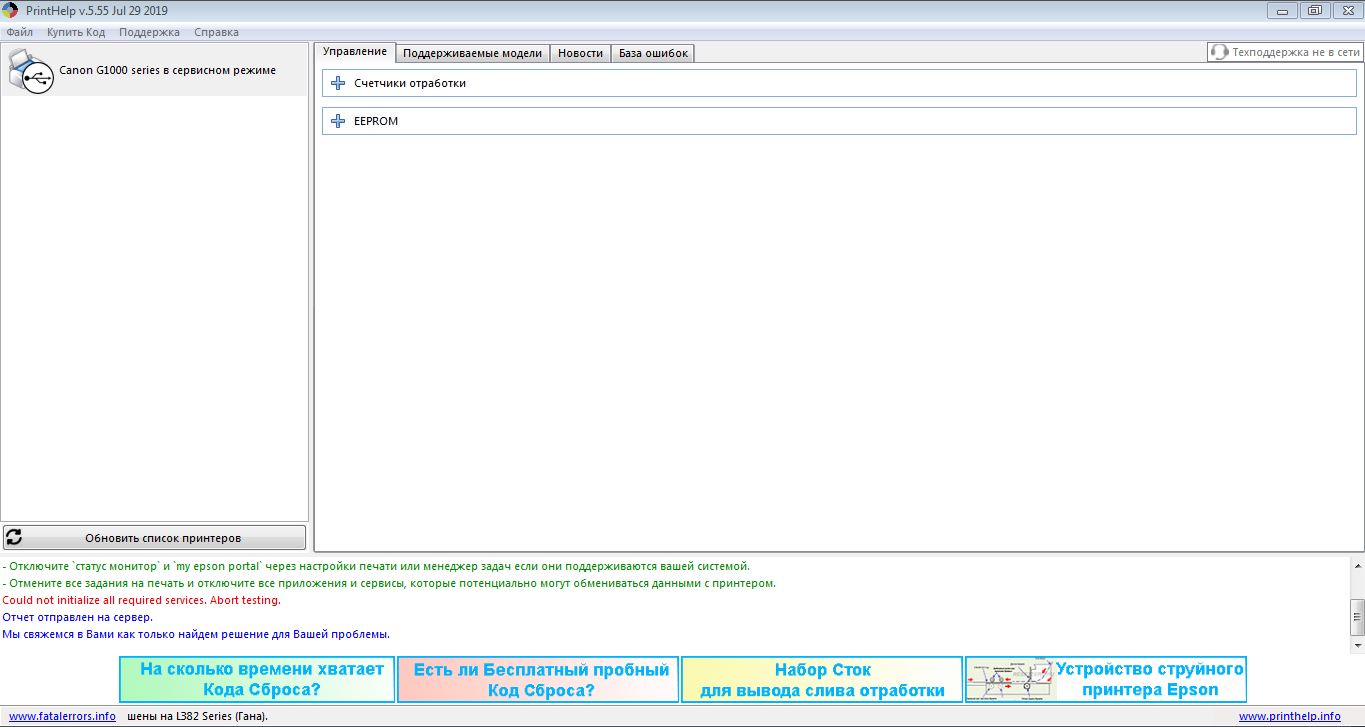Click the 'Отключите статус монитор' log line
1365x727 pixels.
pos(376,566)
